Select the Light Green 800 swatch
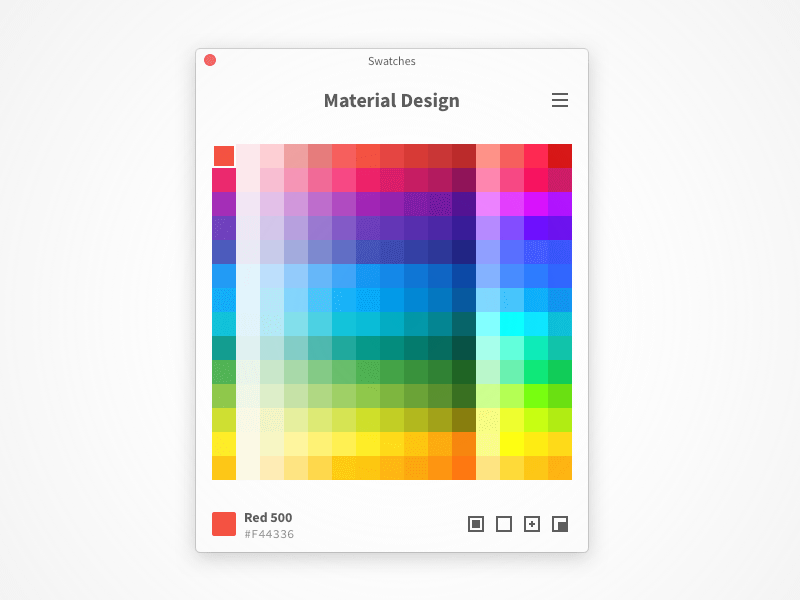The image size is (800, 600). click(x=440, y=395)
